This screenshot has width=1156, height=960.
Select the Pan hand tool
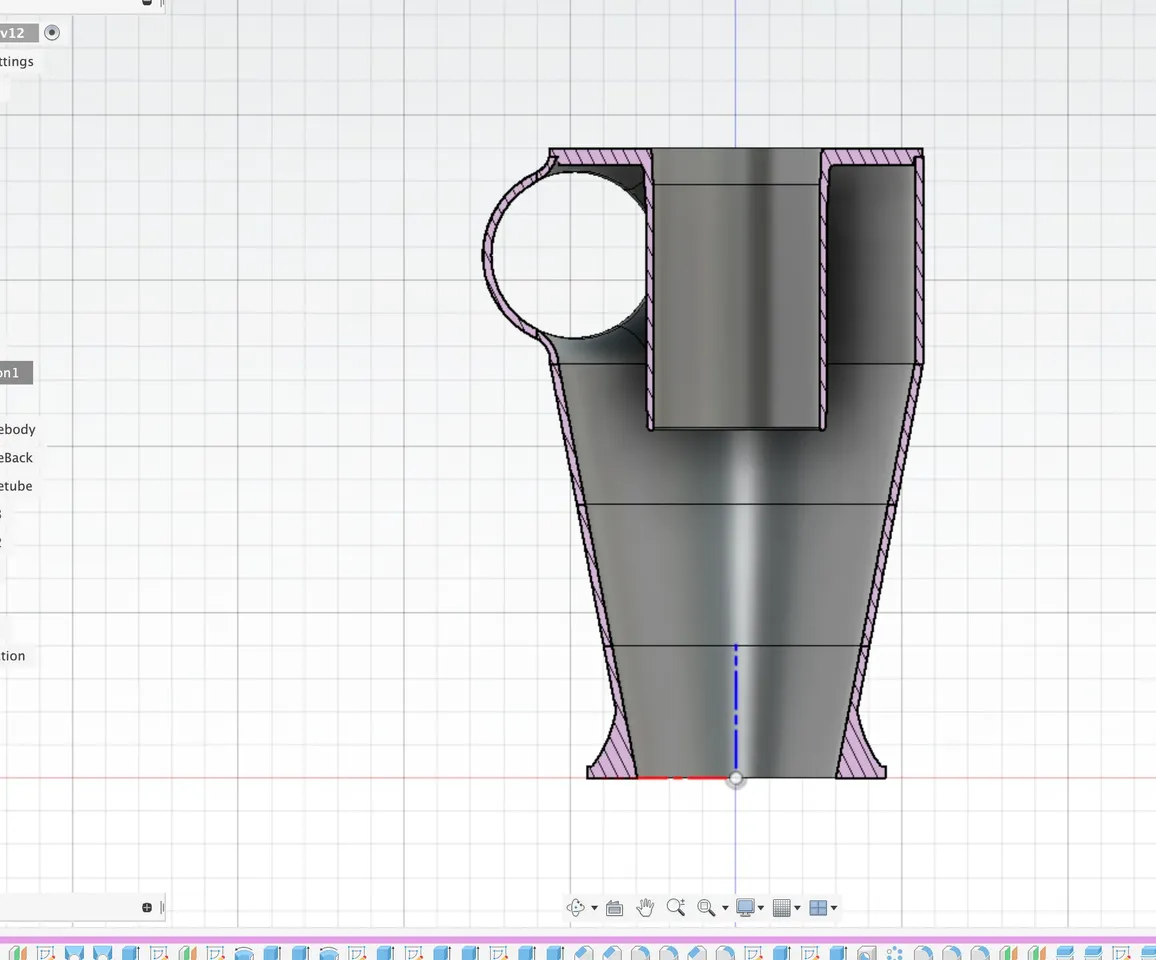pos(645,908)
